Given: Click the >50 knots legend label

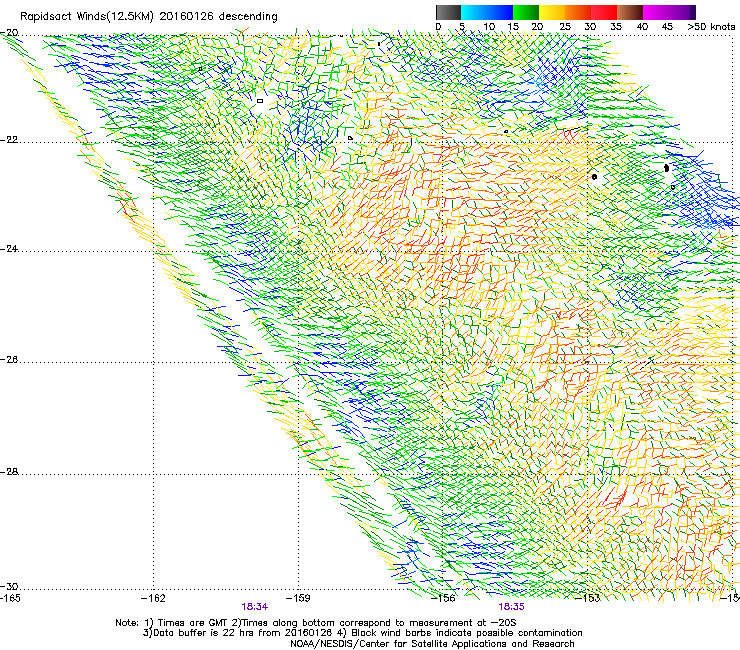Looking at the screenshot, I should click(x=711, y=27).
